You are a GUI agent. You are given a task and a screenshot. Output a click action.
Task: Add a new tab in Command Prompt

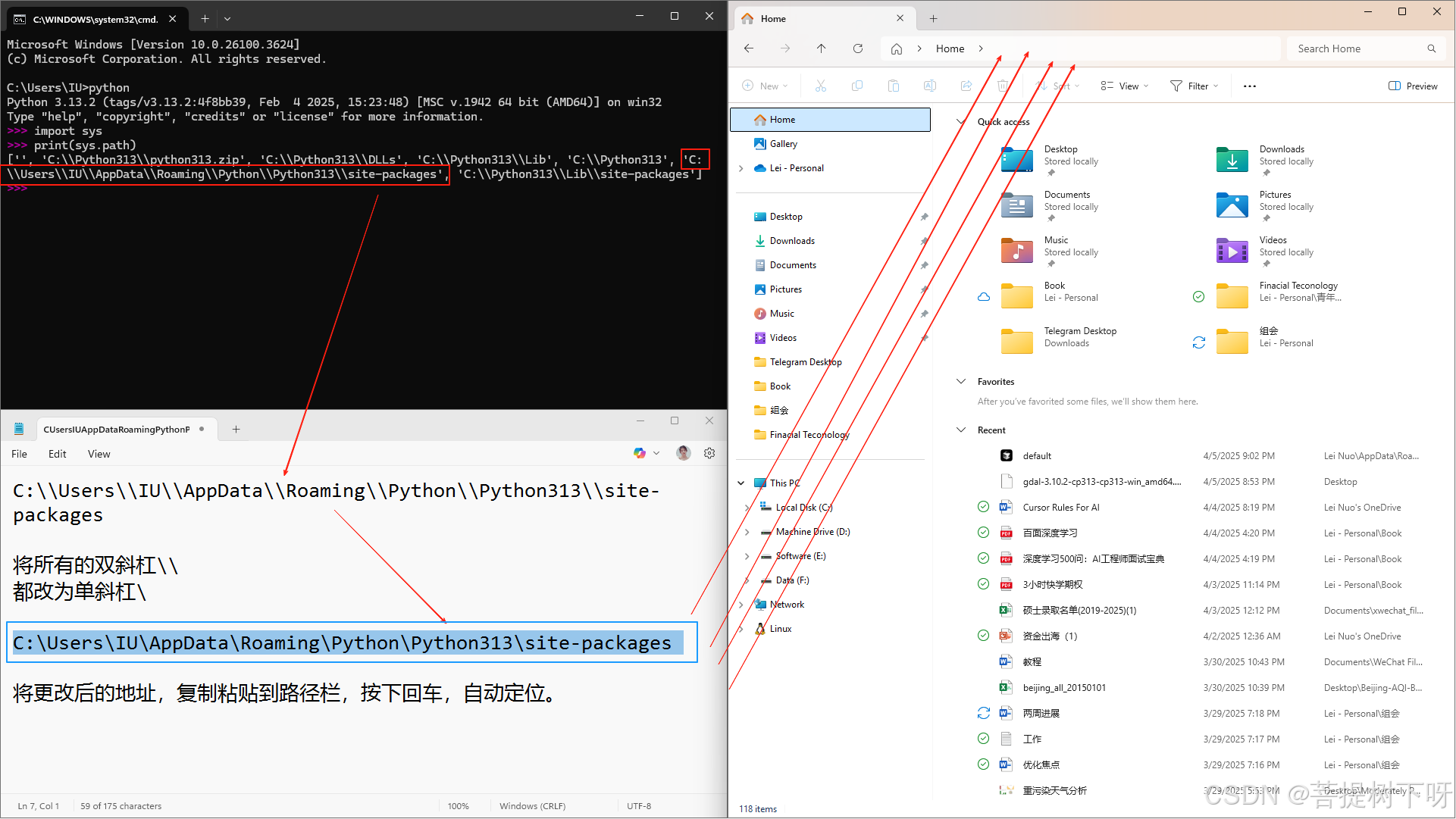click(205, 18)
